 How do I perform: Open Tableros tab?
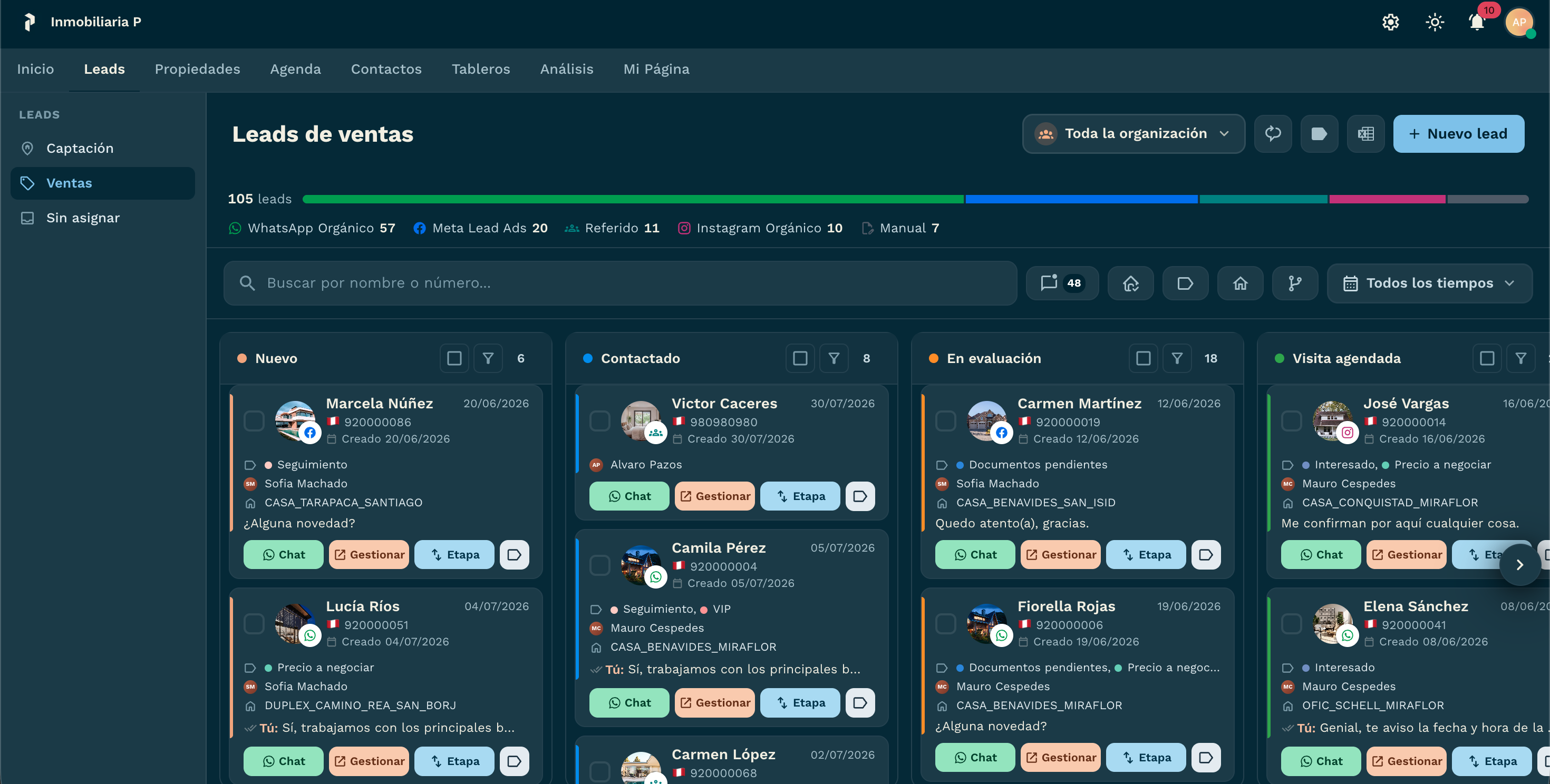pos(481,69)
